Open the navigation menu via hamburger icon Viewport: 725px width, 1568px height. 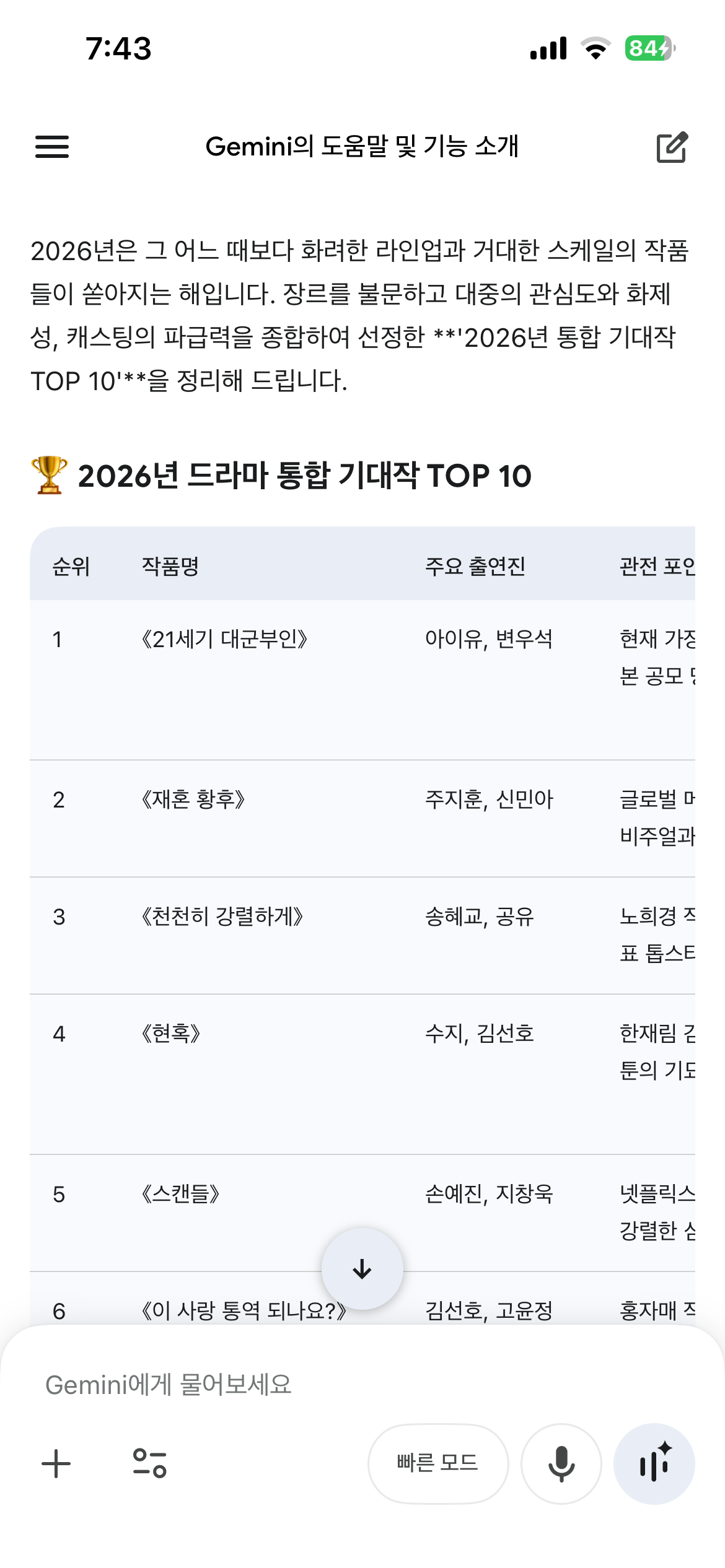point(52,147)
